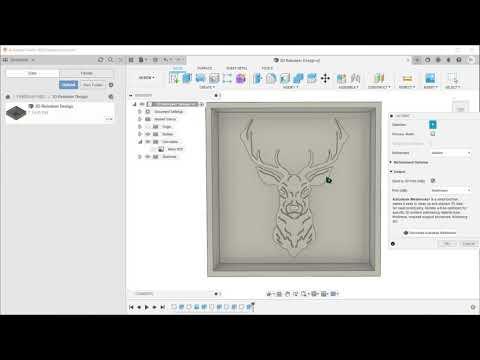Viewport: 480px width, 360px height.
Task: Click the Undo arrow
Action: pyautogui.click(x=166, y=60)
